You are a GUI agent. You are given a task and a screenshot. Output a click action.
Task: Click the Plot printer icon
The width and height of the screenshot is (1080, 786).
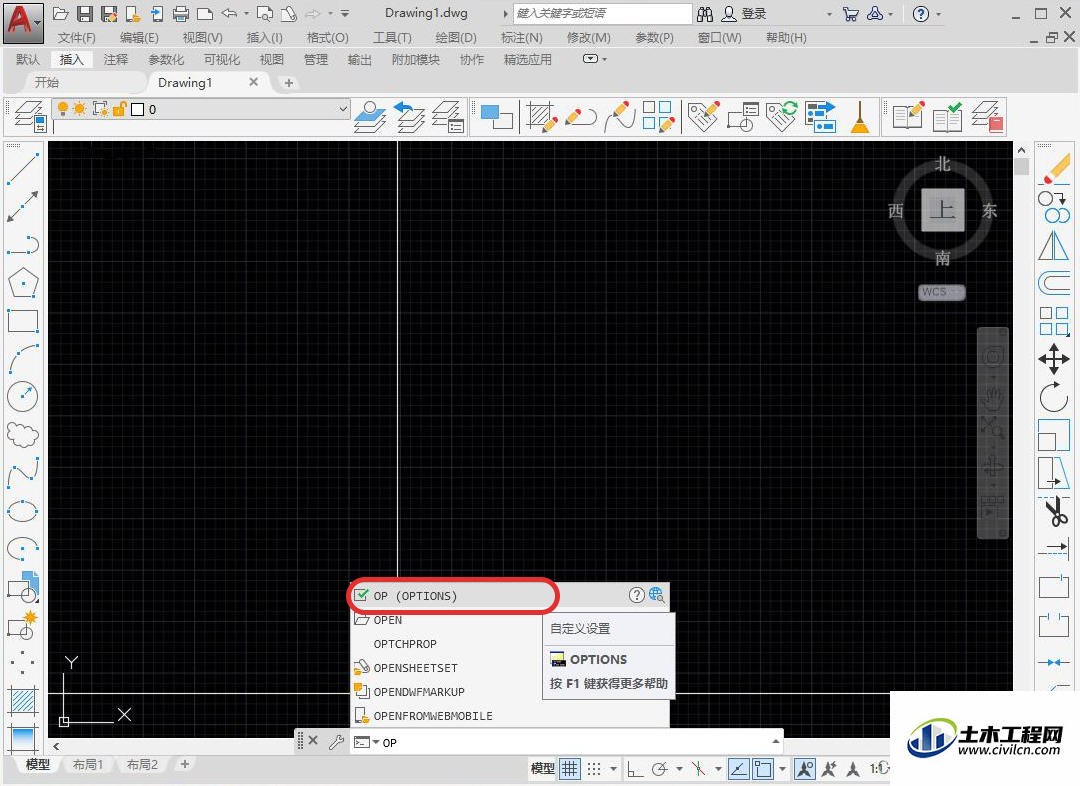pos(181,13)
